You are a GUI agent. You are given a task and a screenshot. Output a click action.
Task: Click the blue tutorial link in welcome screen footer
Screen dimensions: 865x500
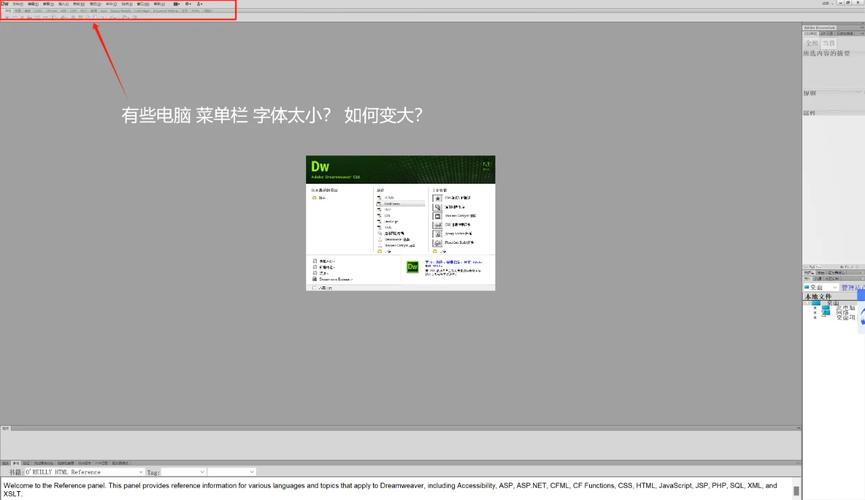pos(453,263)
